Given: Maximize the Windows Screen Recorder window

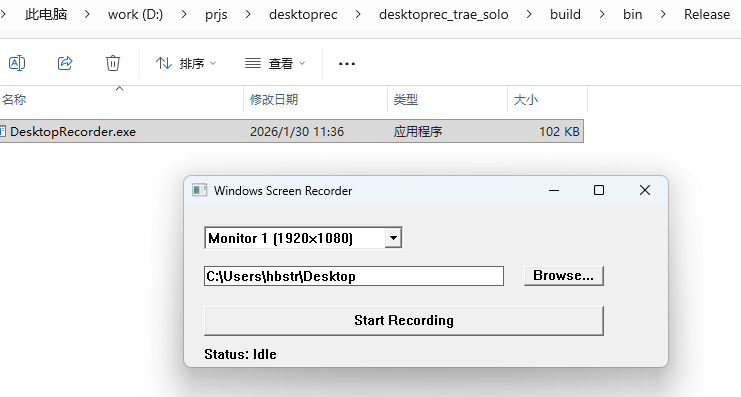Looking at the screenshot, I should [x=599, y=190].
